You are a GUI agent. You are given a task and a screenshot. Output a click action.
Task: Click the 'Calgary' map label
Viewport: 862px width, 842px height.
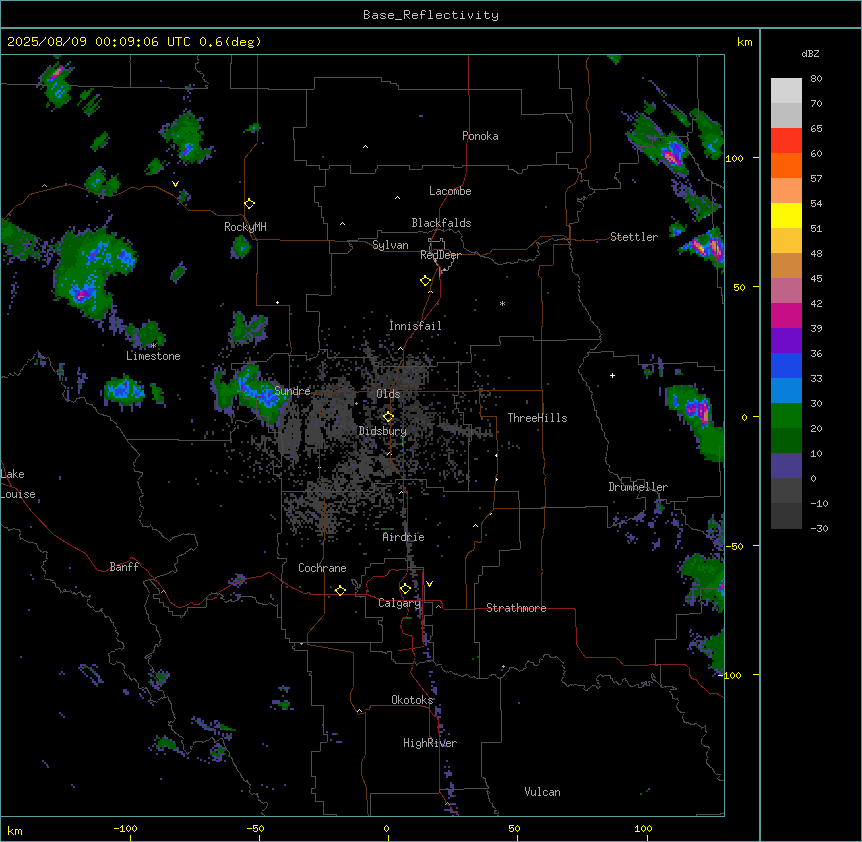pos(400,603)
